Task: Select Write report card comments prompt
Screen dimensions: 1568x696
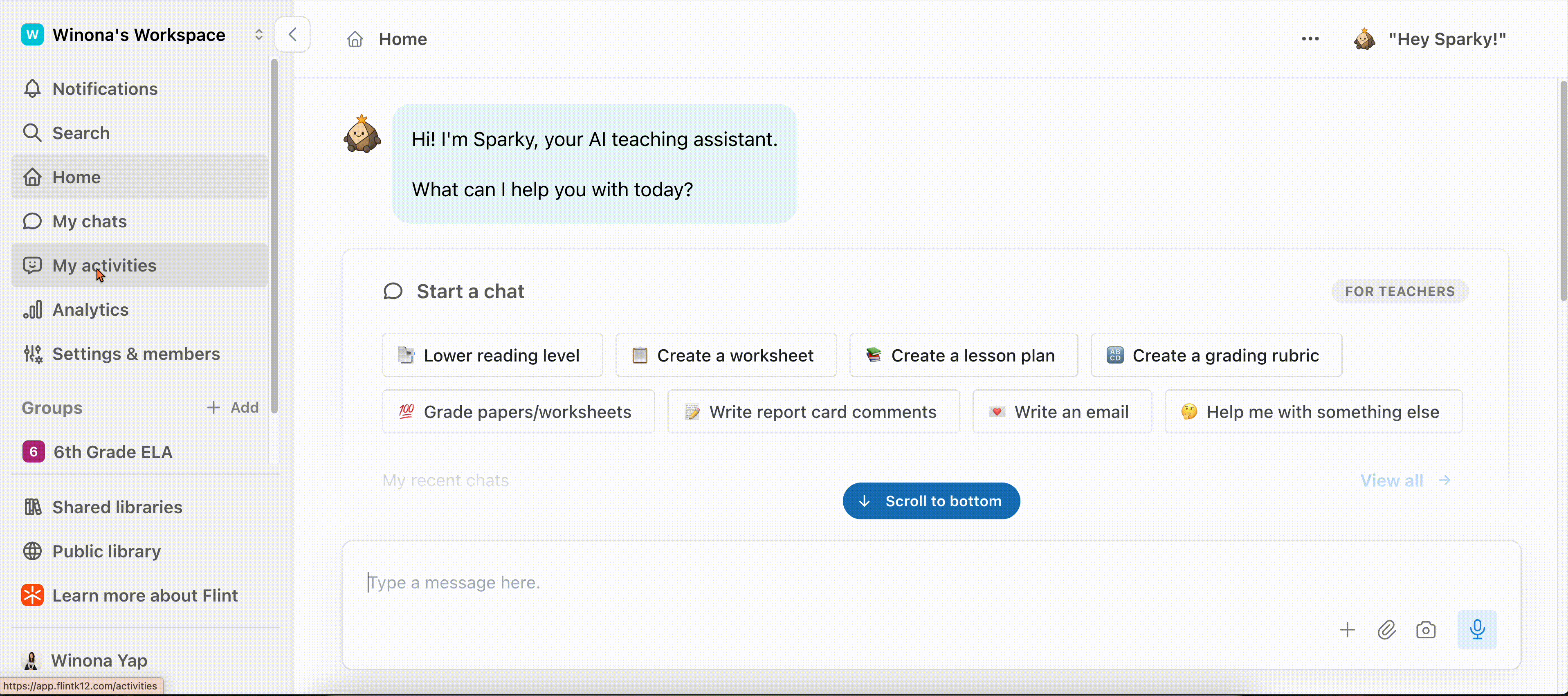Action: coord(813,412)
